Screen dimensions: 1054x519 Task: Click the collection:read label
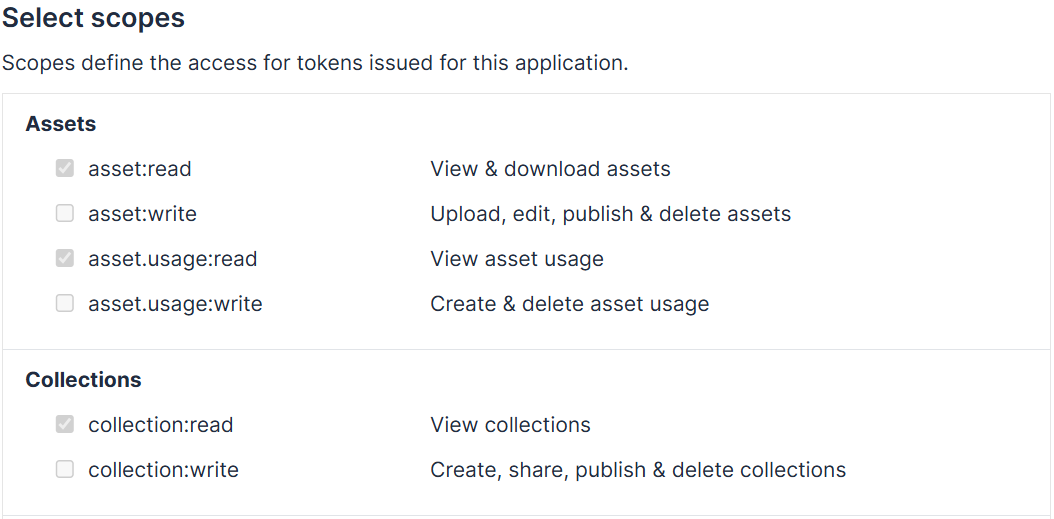[160, 425]
